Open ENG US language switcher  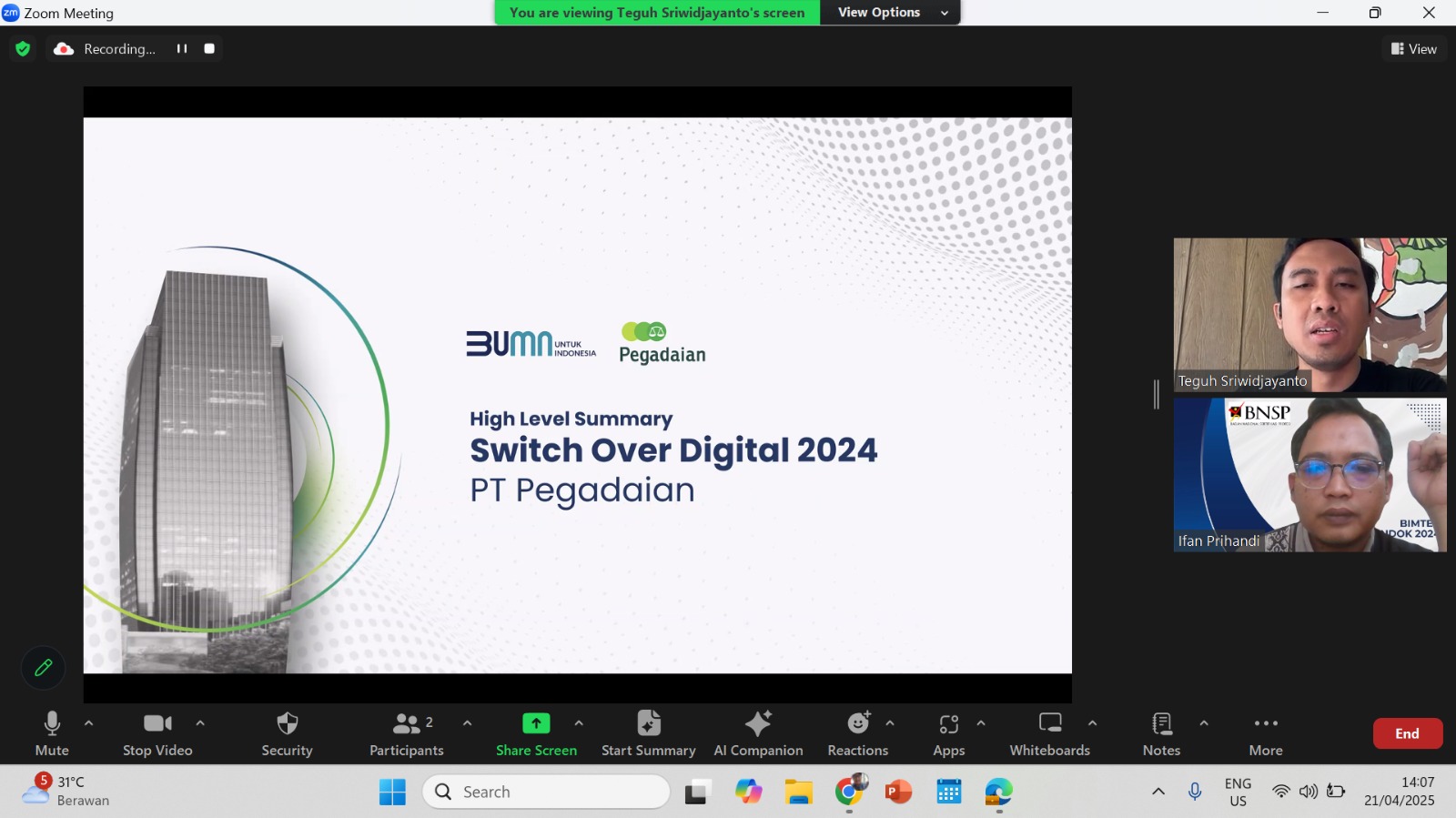[1238, 792]
